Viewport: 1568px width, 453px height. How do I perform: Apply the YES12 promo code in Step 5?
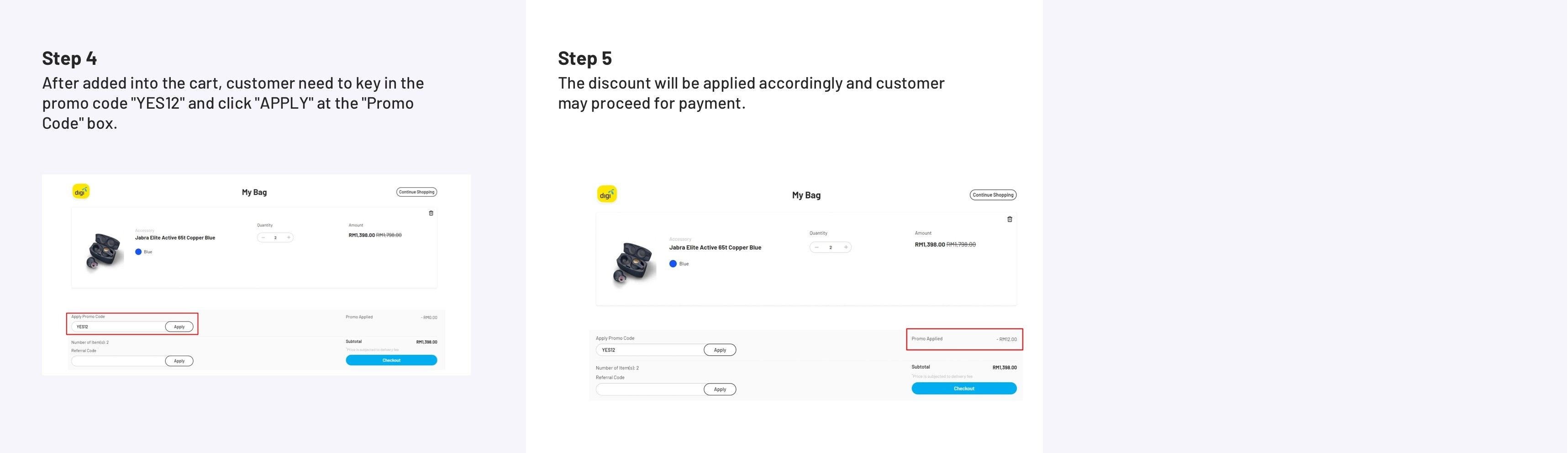(720, 350)
